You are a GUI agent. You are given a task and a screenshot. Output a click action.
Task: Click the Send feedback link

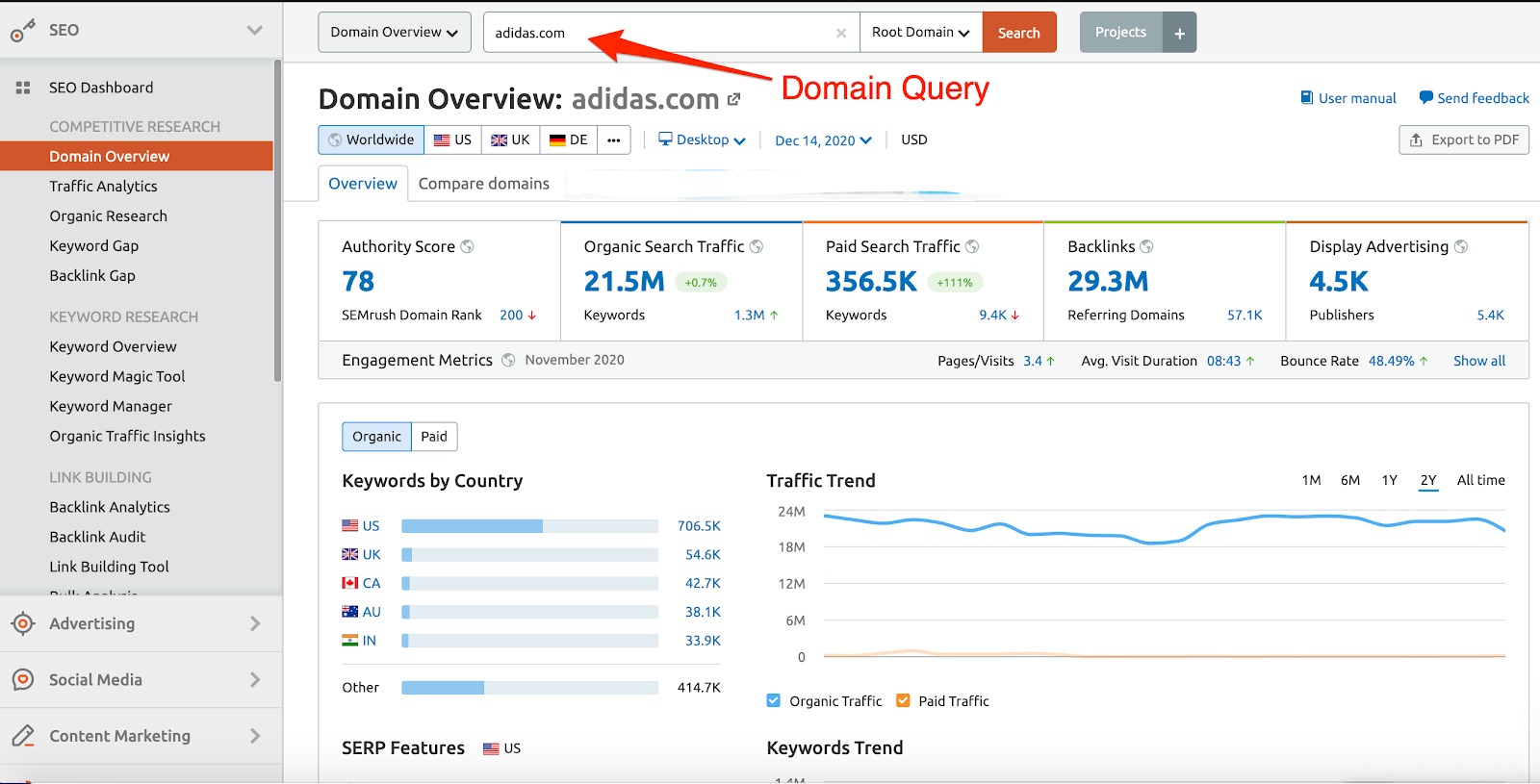click(1483, 98)
